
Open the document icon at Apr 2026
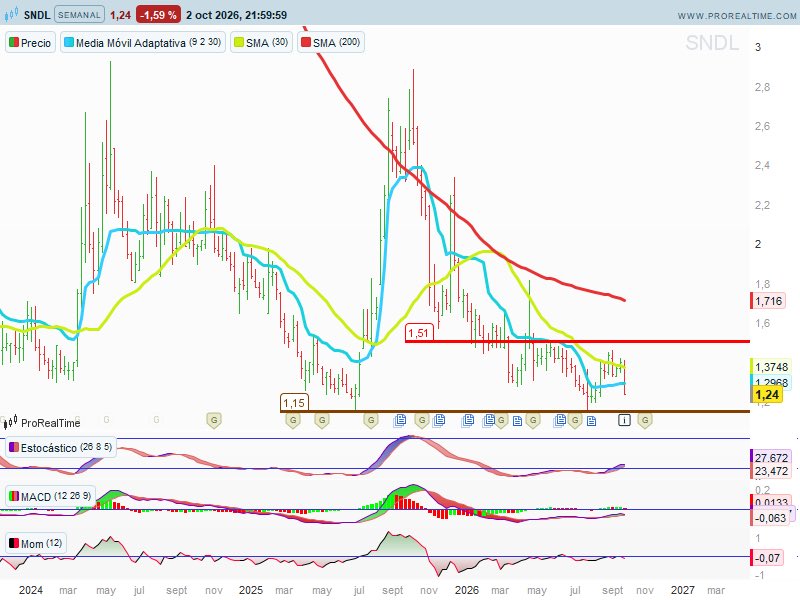(x=517, y=421)
